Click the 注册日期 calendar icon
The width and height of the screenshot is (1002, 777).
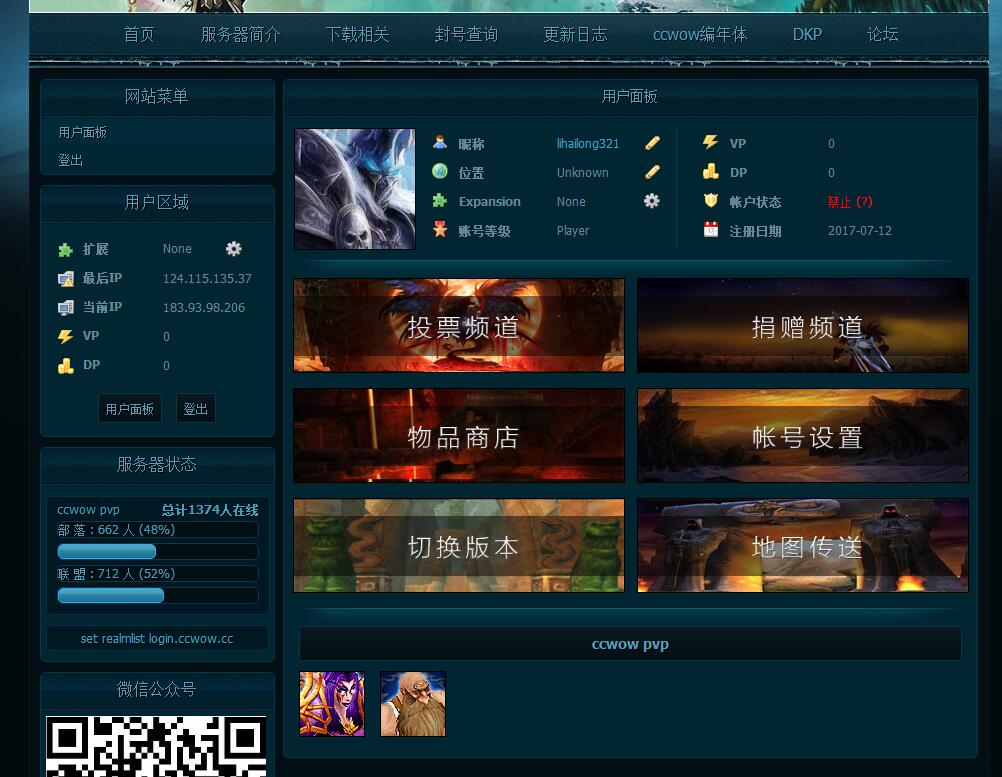pos(711,230)
